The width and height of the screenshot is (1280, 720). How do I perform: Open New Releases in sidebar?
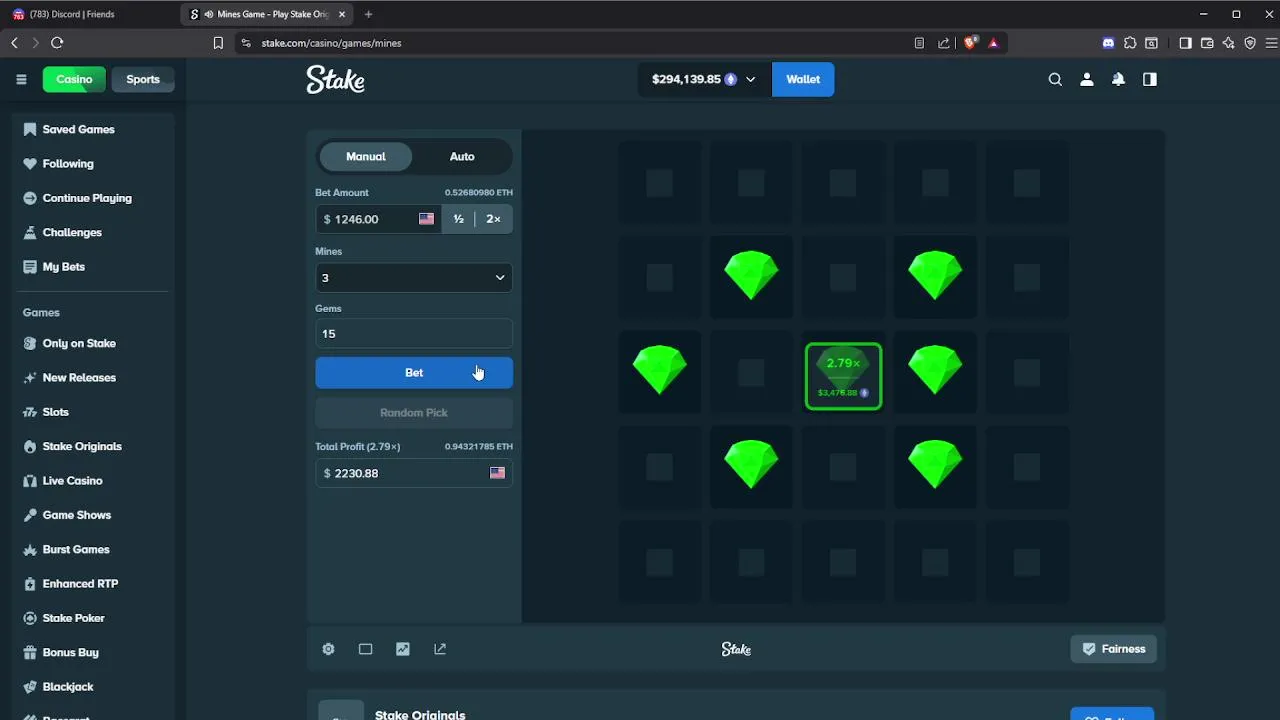79,378
